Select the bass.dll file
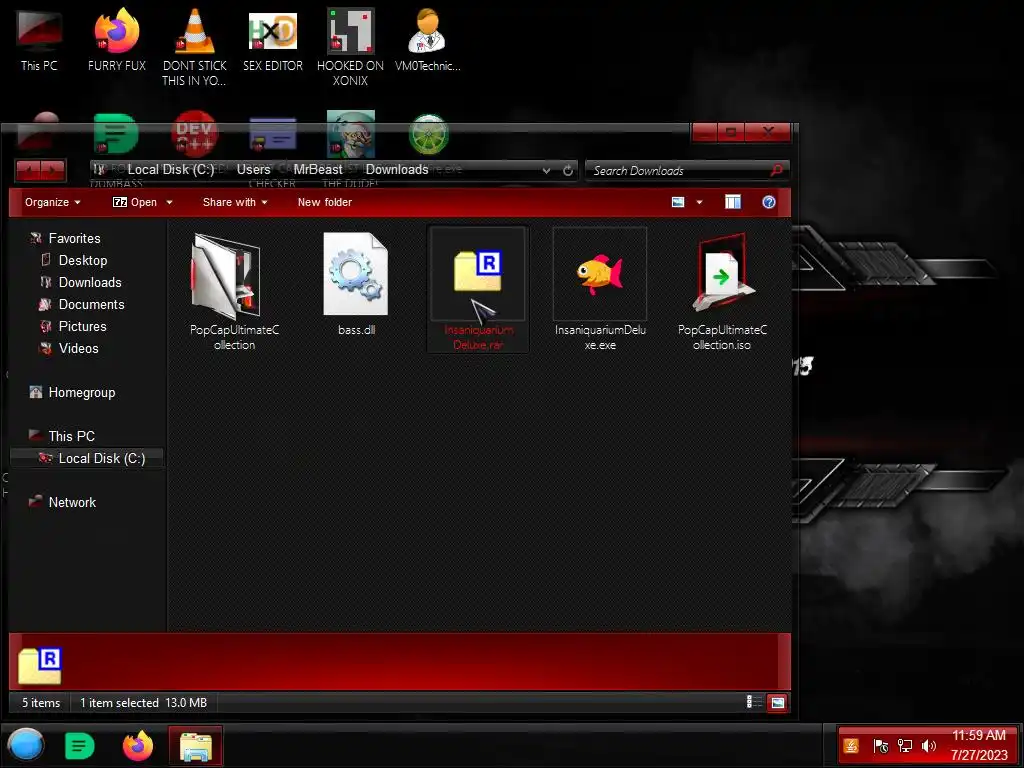The width and height of the screenshot is (1024, 768). pos(356,283)
